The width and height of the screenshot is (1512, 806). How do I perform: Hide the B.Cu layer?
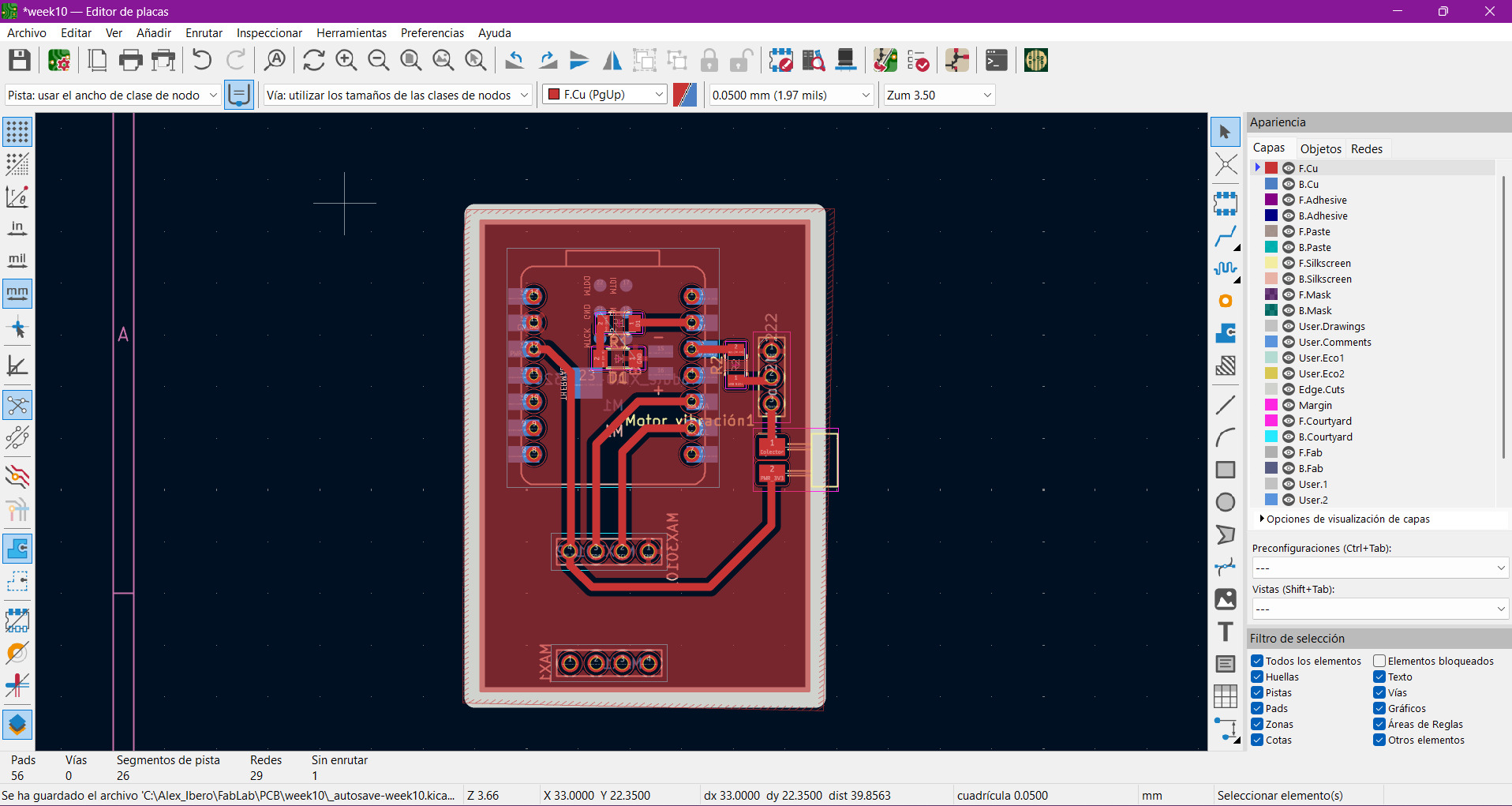pyautogui.click(x=1289, y=184)
